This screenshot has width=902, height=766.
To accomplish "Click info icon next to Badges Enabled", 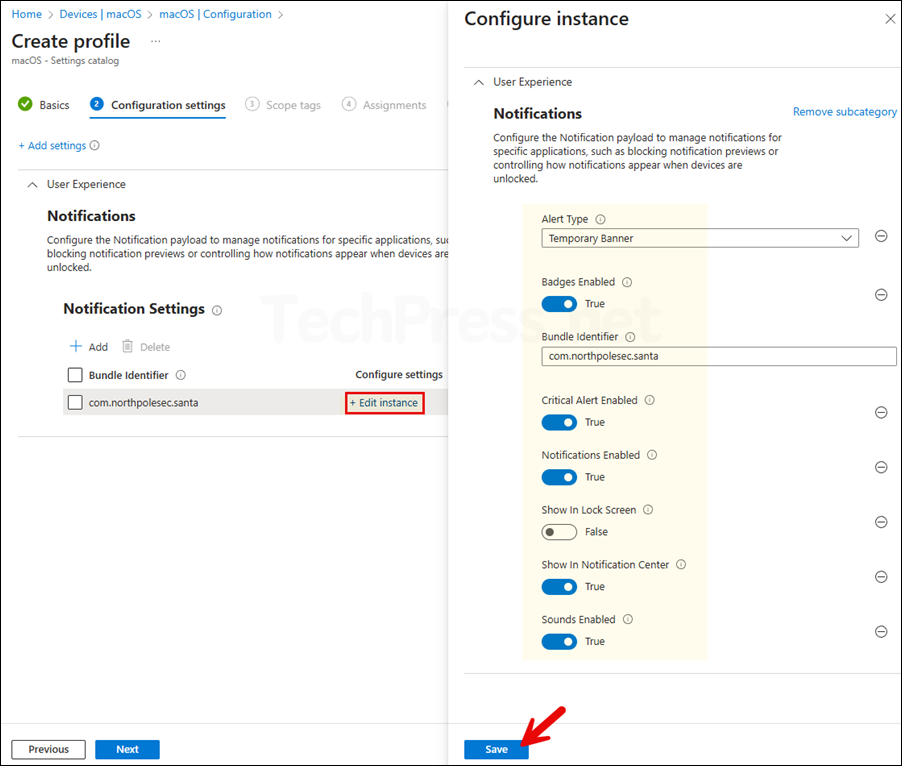I will click(x=628, y=282).
